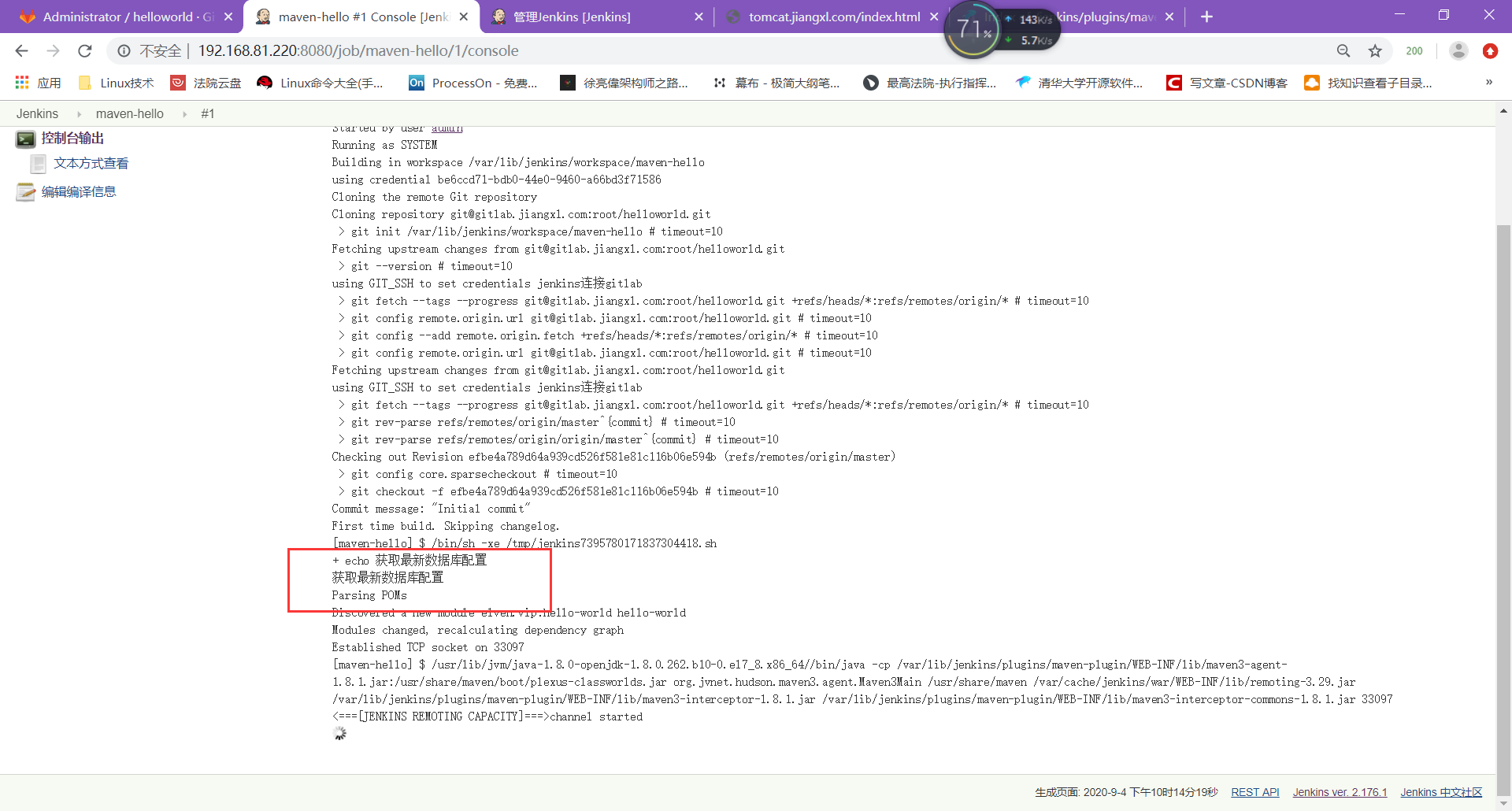This screenshot has width=1512, height=811.
Task: Expand the maven-hello breadcrumb arrow
Action: coord(184,114)
